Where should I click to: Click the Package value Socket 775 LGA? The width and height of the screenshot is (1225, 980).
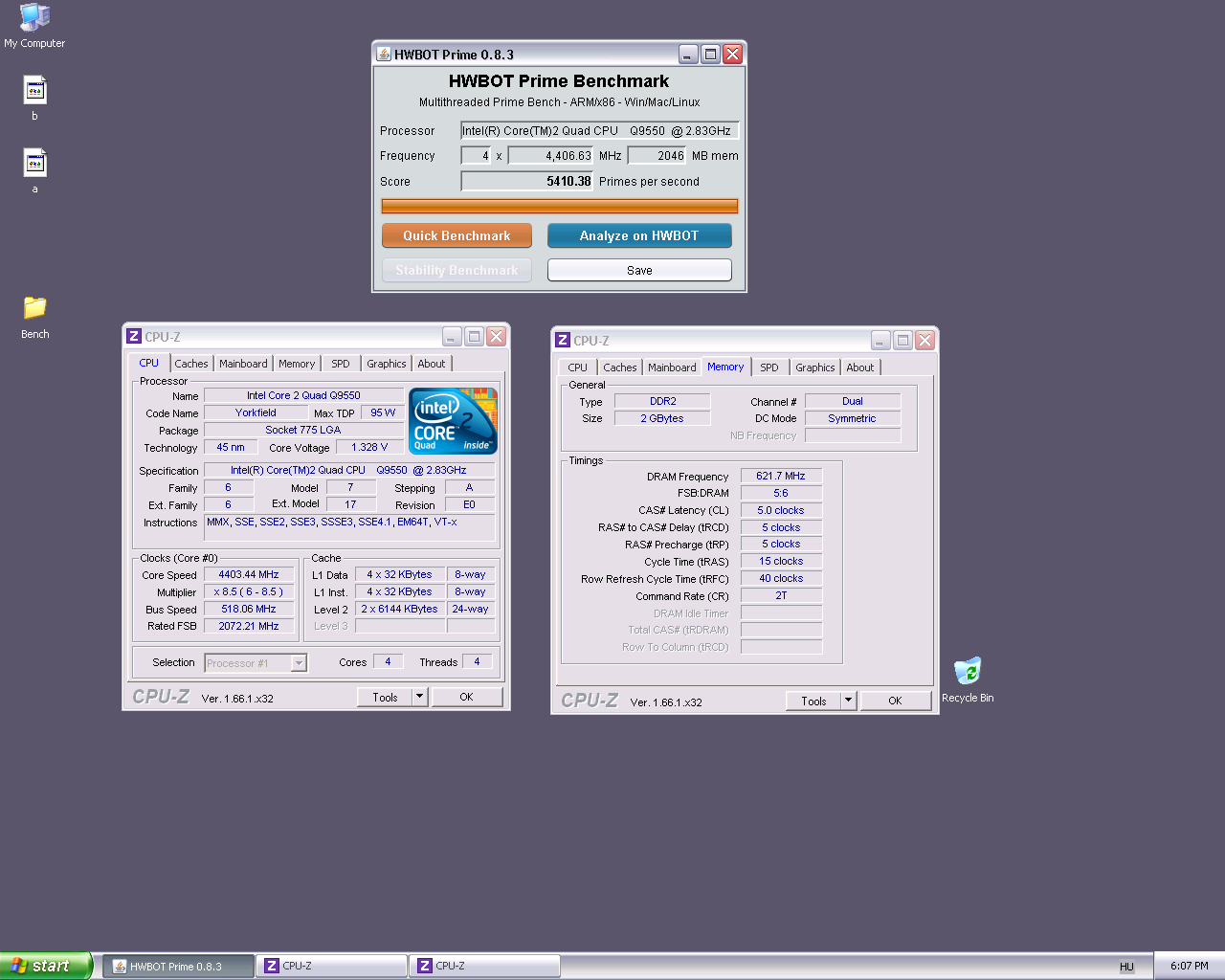(303, 431)
